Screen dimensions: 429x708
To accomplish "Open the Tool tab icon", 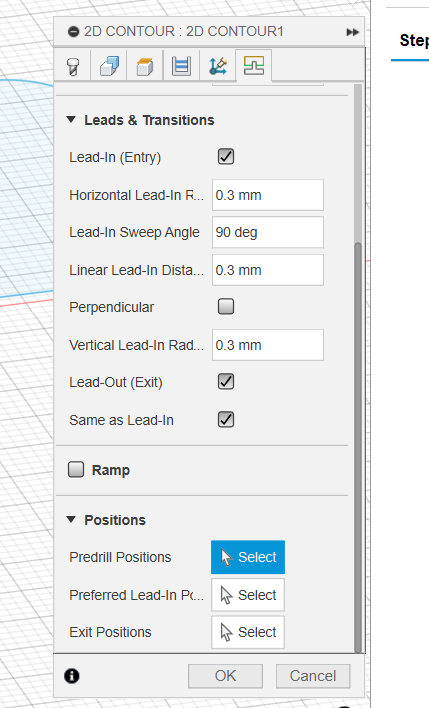I will 73,66.
